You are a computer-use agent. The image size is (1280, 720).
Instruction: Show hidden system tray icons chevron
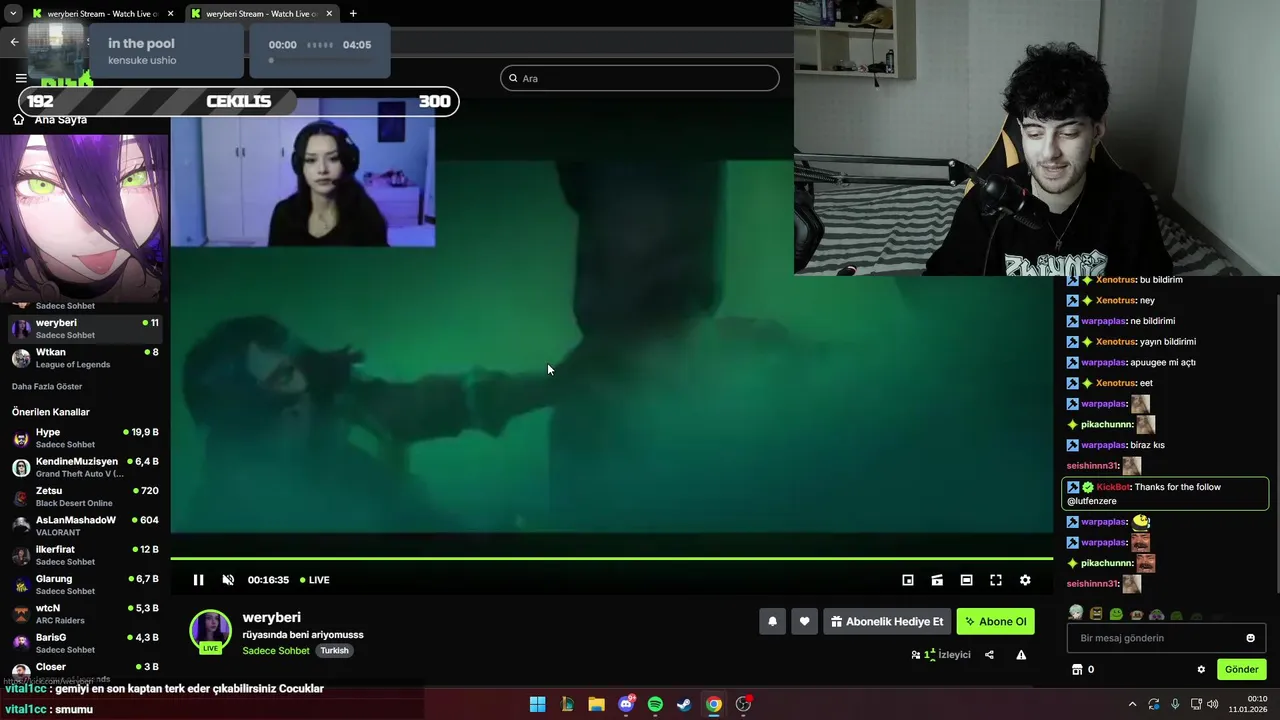point(1132,704)
